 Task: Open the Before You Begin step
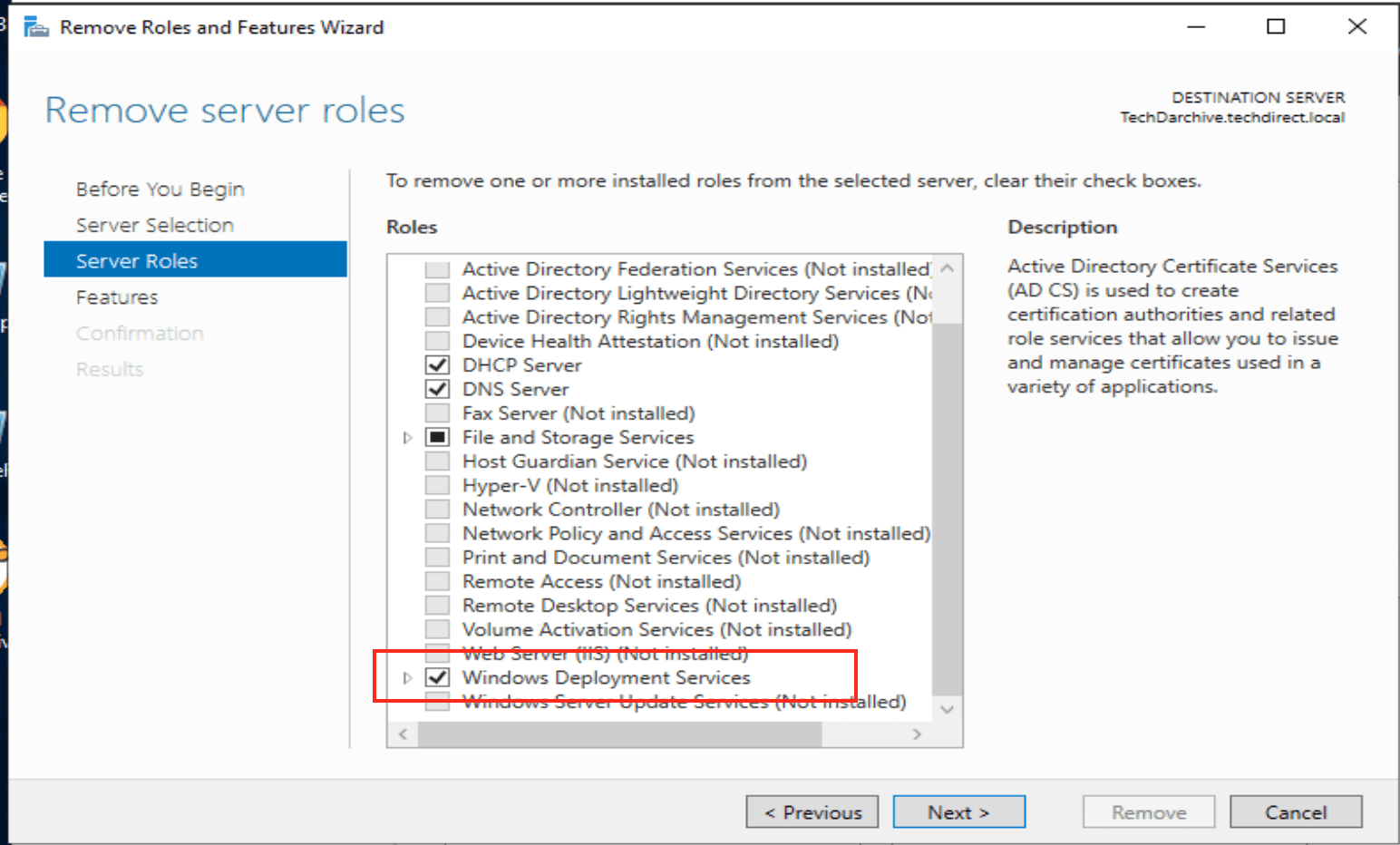(x=160, y=189)
